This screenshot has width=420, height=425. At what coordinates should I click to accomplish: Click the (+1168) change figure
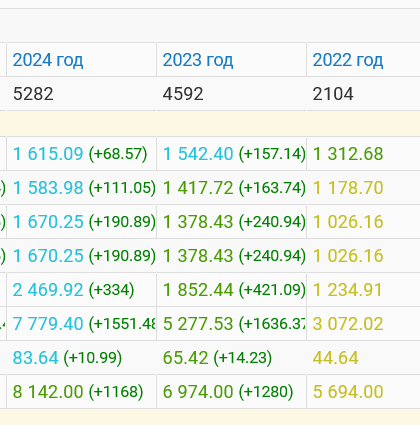pos(116,392)
